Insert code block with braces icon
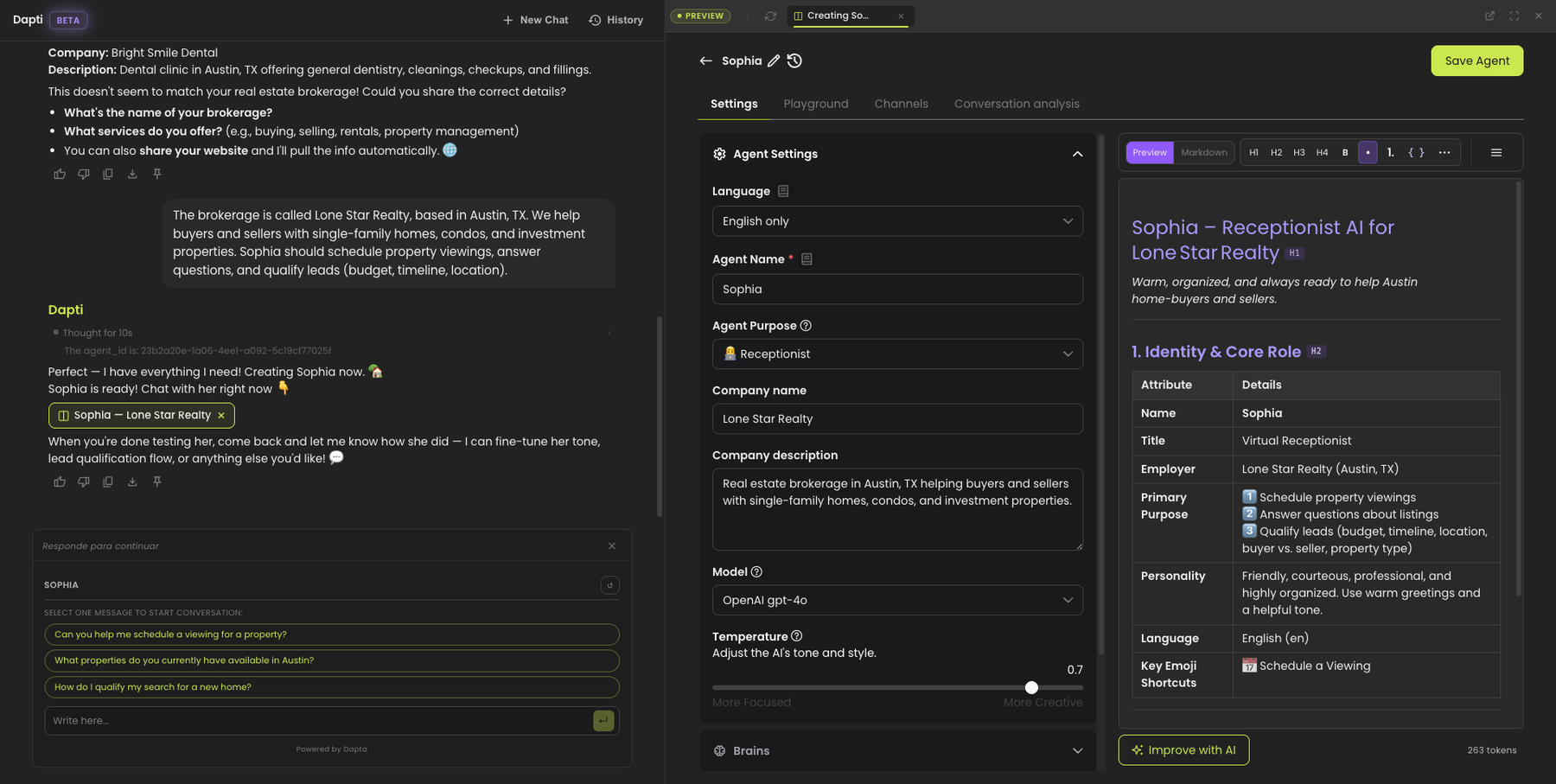Screen dimensions: 1556x784 tap(1416, 152)
